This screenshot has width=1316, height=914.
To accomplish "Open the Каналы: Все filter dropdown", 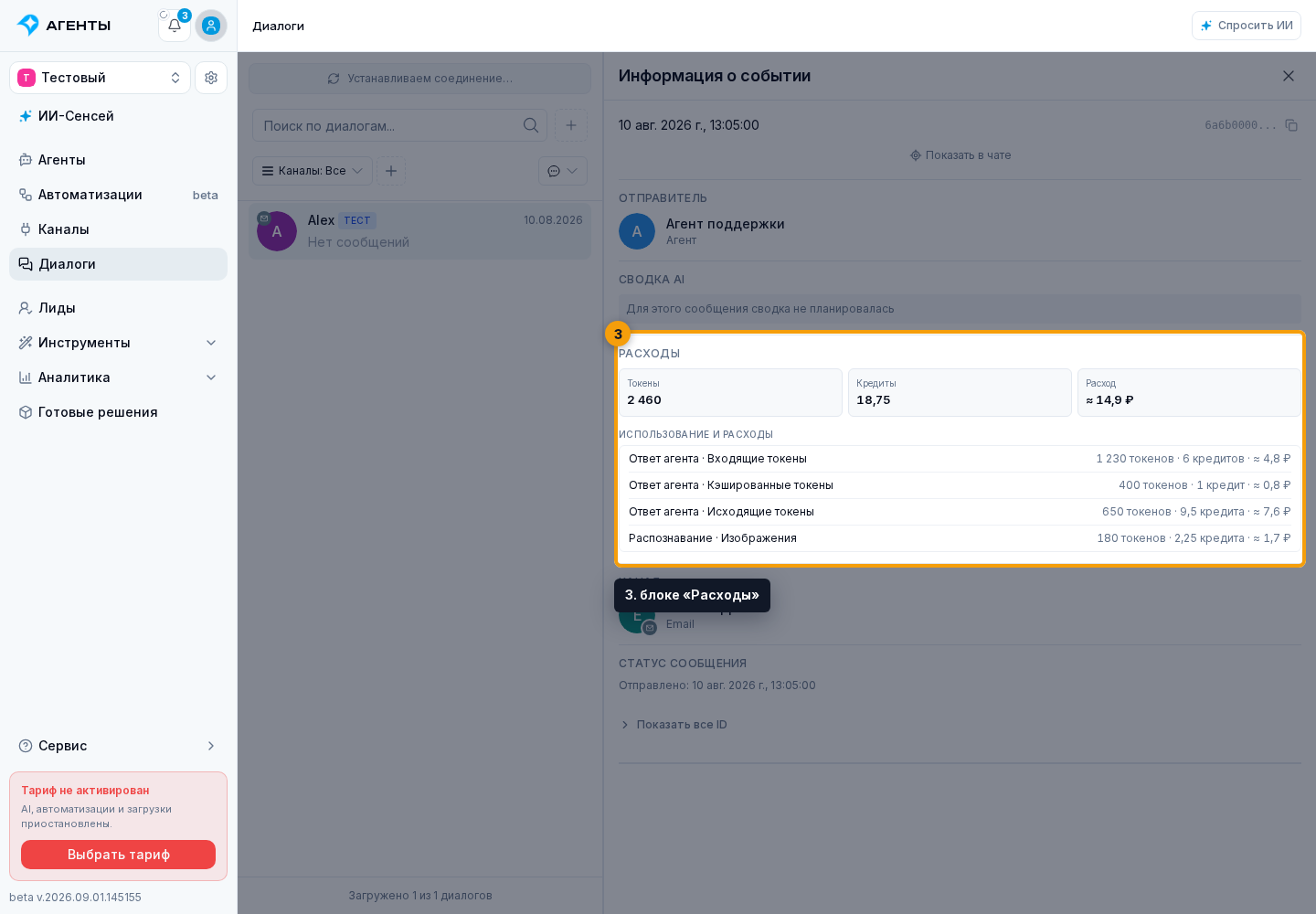I will click(x=313, y=171).
